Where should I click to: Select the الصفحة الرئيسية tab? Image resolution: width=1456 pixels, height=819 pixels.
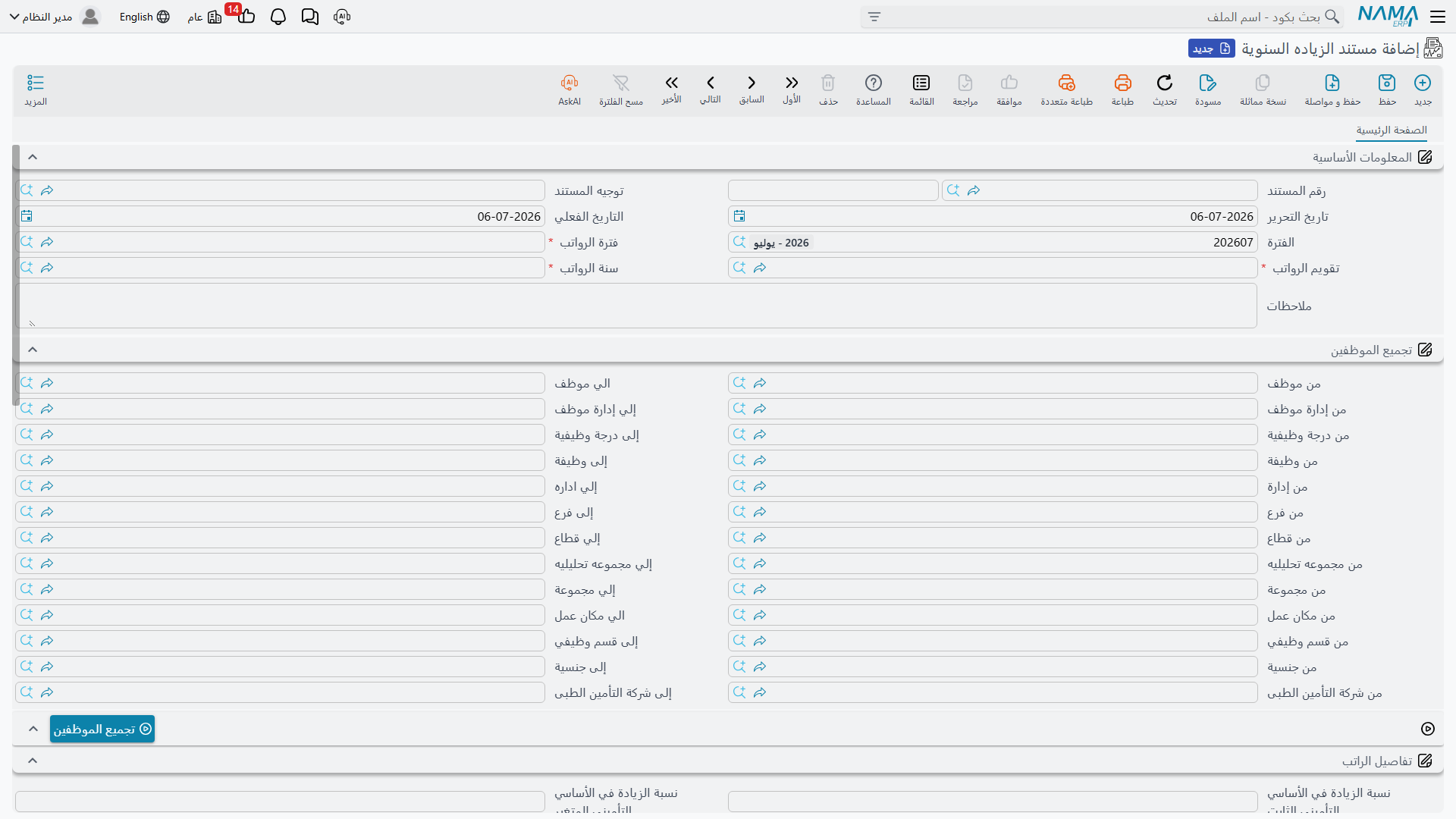point(1392,130)
